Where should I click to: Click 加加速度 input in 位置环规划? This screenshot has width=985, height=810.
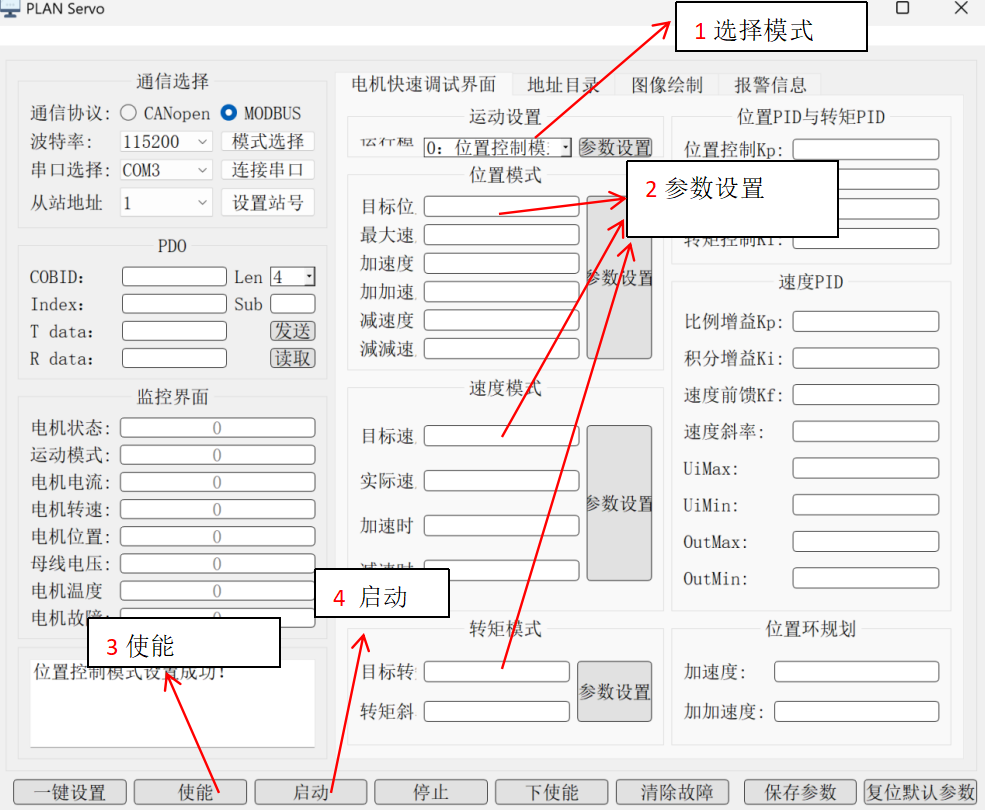click(x=857, y=711)
